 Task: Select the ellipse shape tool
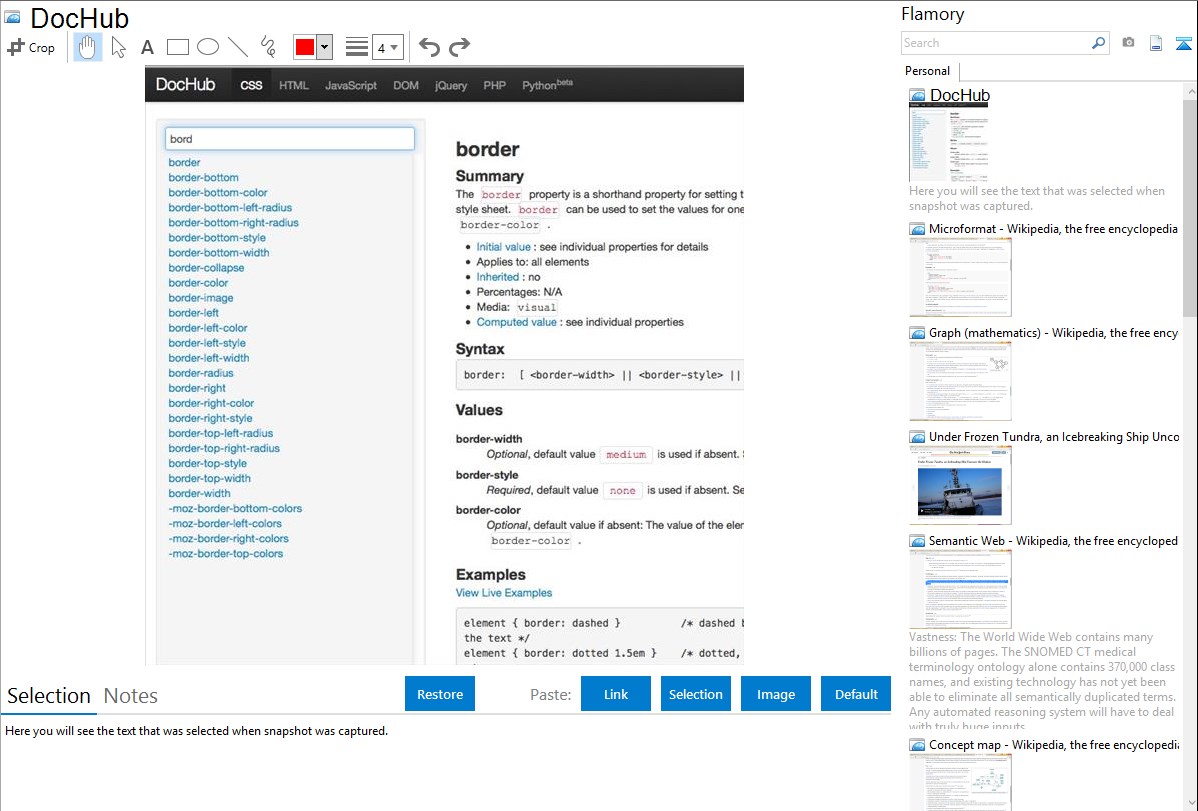tap(208, 47)
